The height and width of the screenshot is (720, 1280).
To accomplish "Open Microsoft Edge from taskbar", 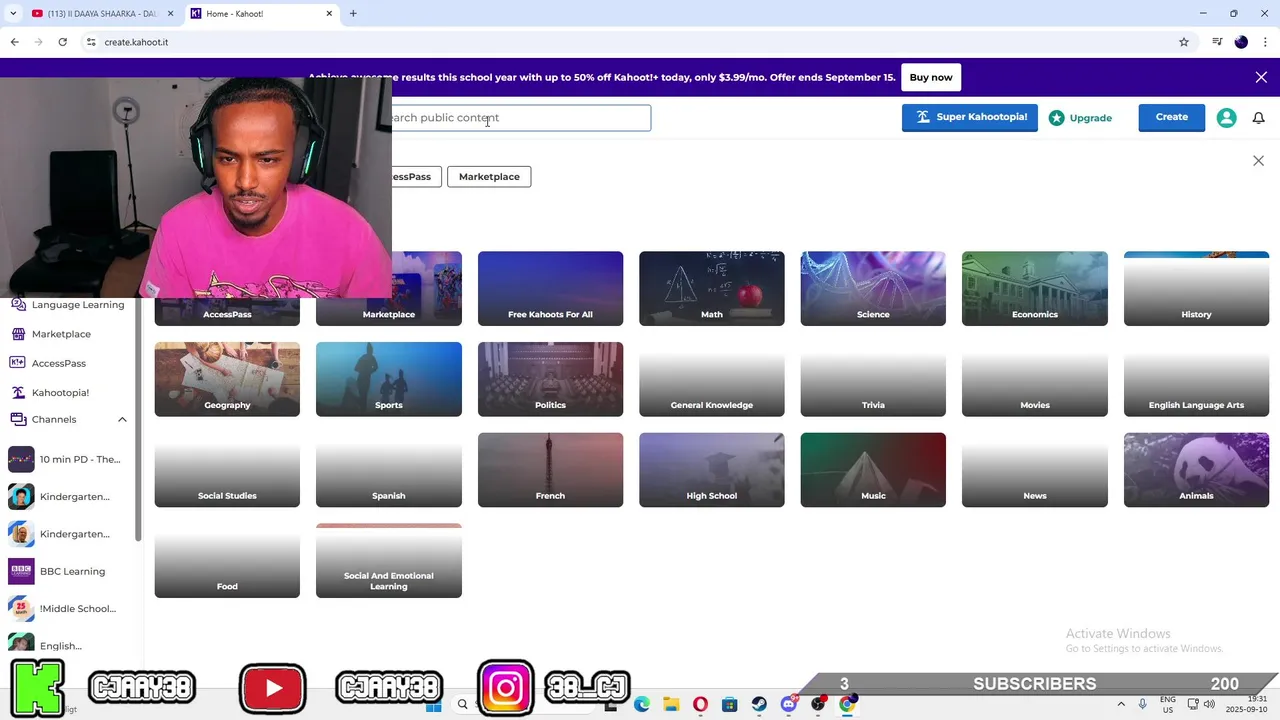I will (642, 704).
